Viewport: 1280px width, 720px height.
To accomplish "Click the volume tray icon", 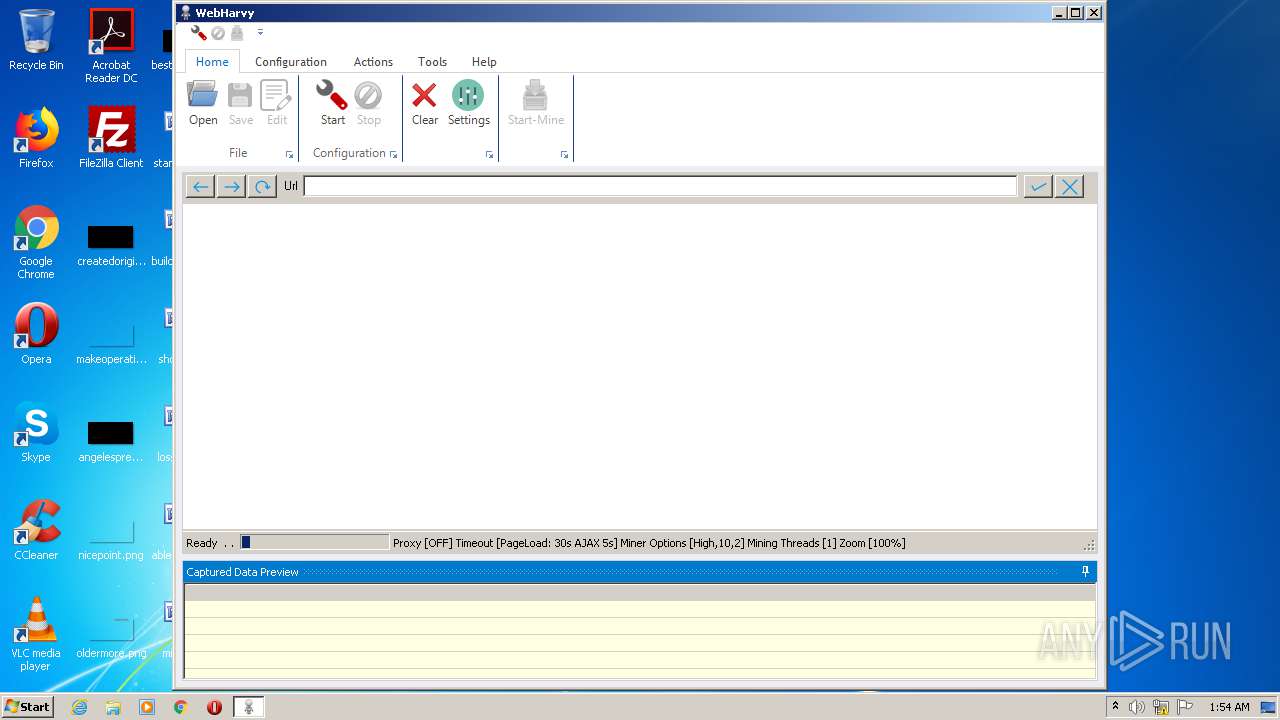I will coord(1137,707).
